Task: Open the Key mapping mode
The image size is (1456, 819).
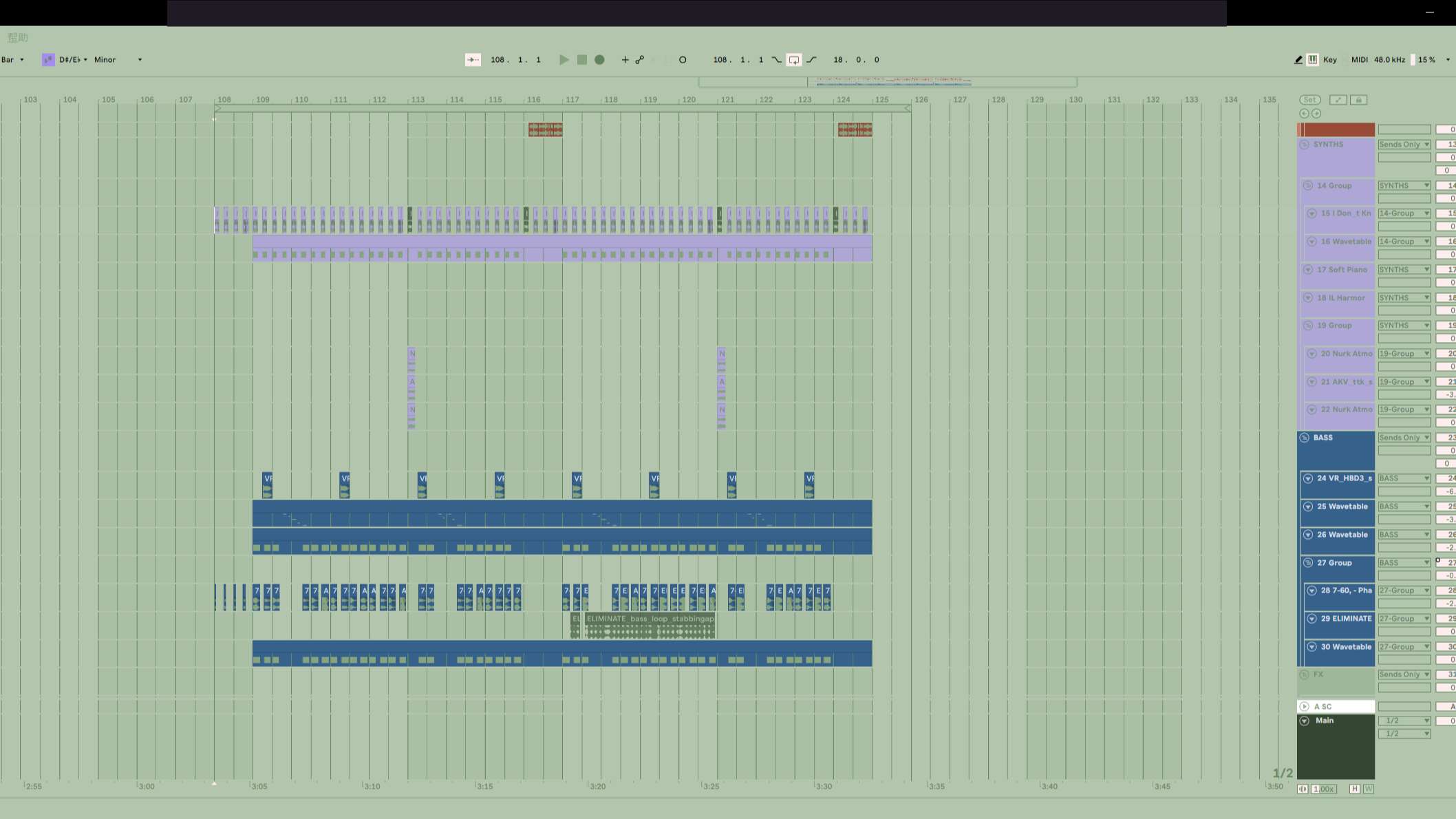Action: coord(1330,60)
